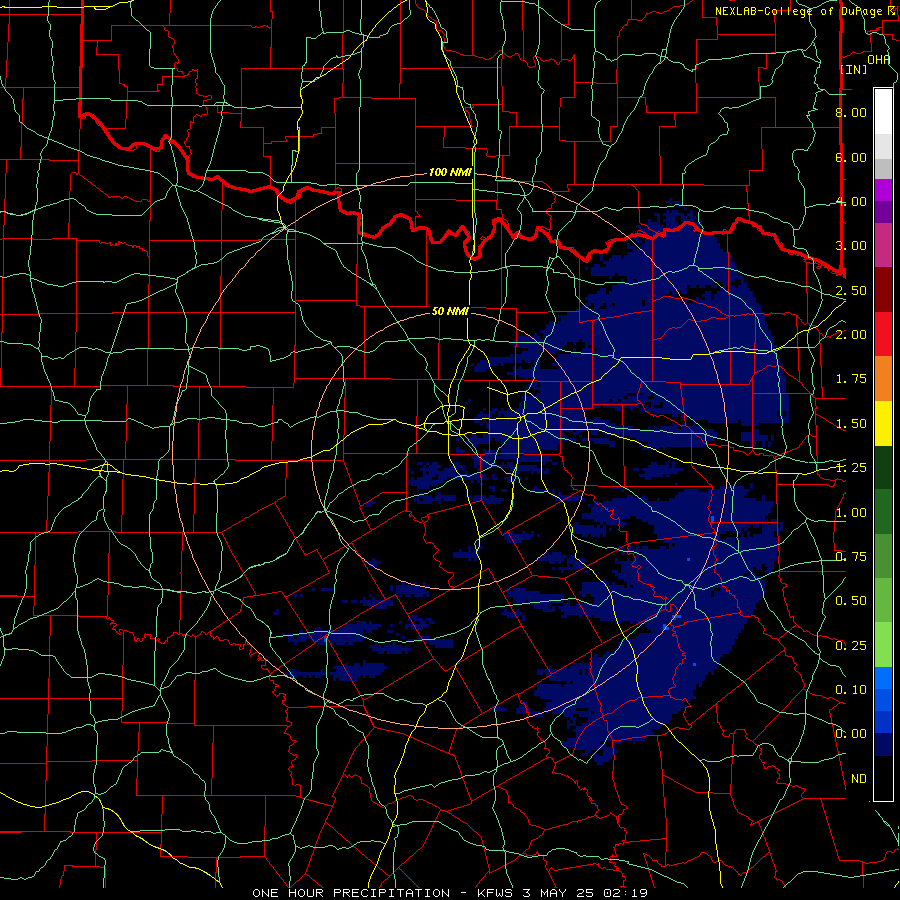Click the orange swatch in the precipitation legend

(x=883, y=378)
